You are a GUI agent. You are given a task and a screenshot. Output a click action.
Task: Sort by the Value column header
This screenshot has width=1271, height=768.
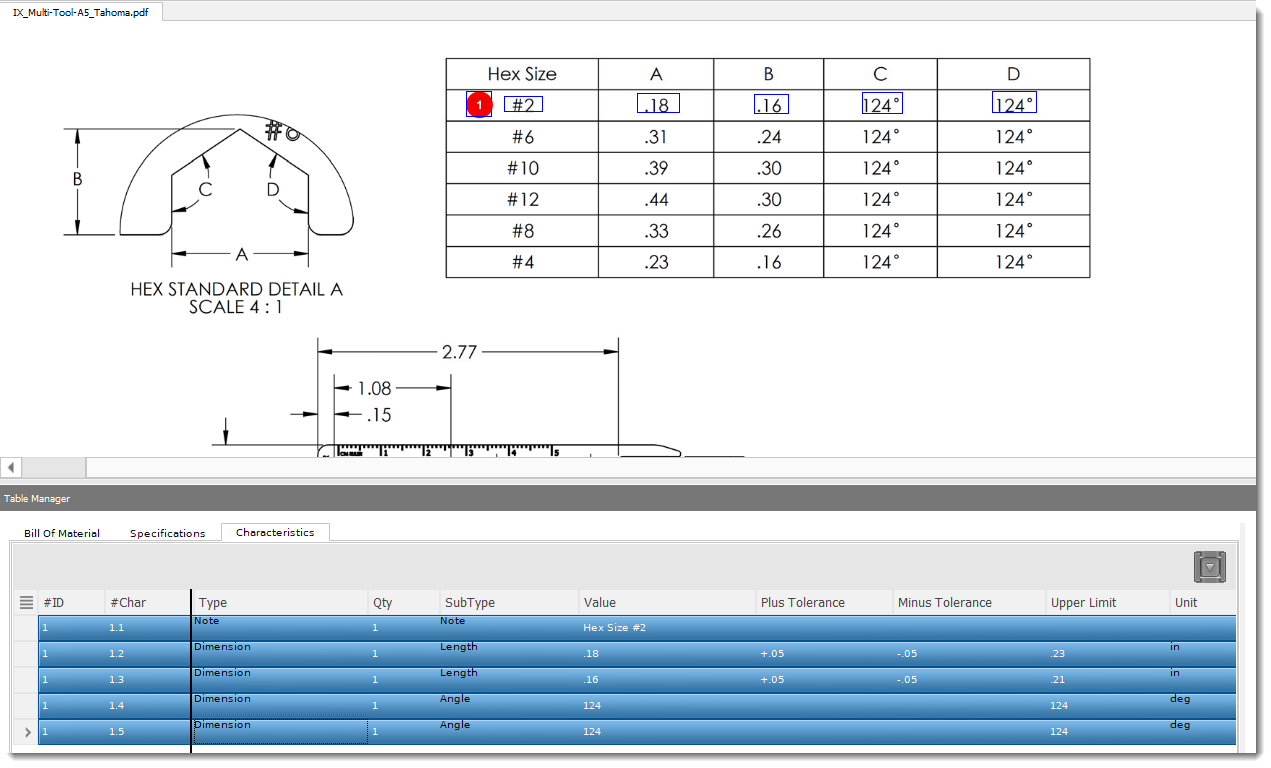(x=600, y=602)
